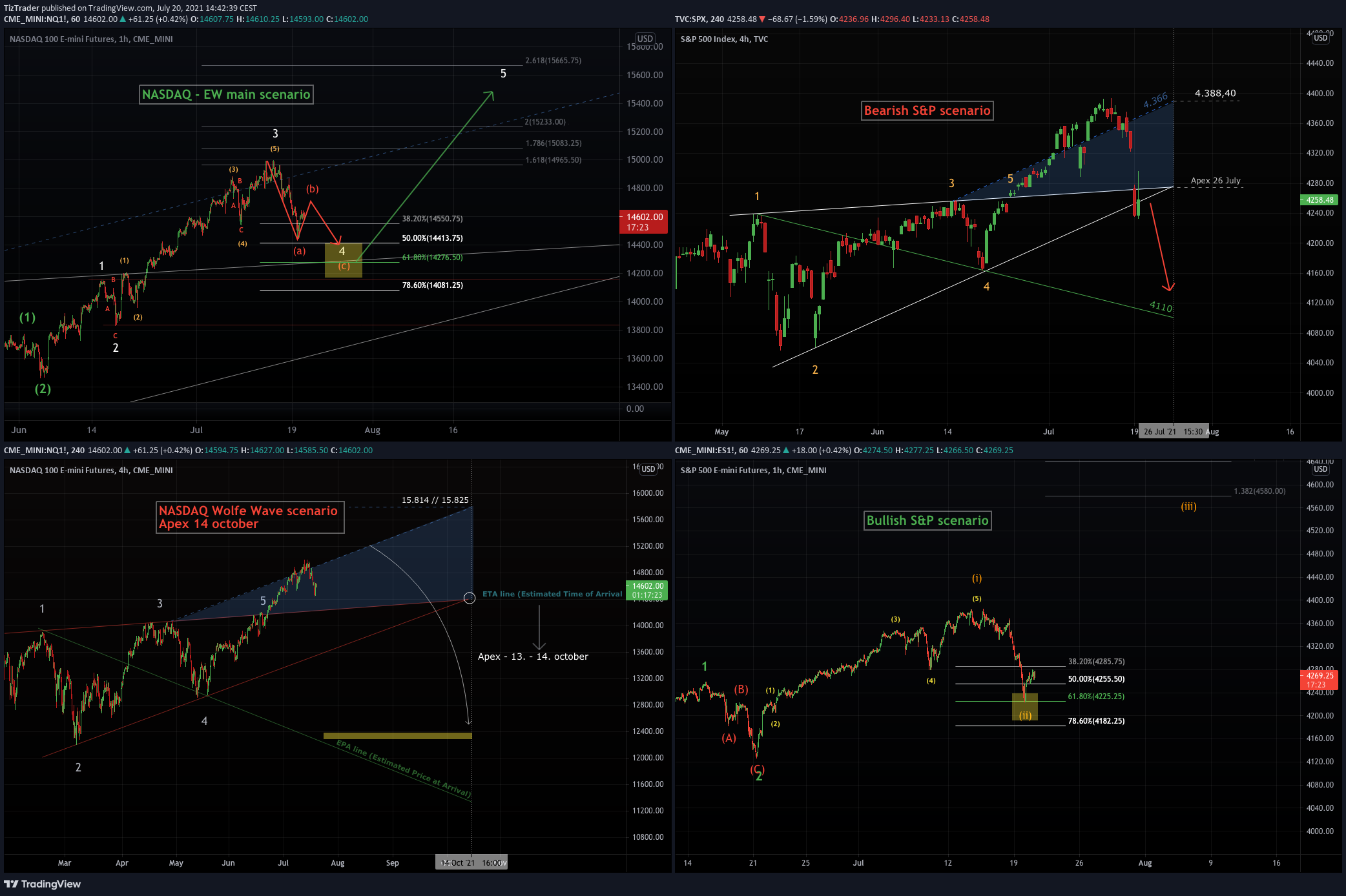This screenshot has width=1346, height=896.
Task: Click the red 14602.00 current price label
Action: tap(643, 221)
